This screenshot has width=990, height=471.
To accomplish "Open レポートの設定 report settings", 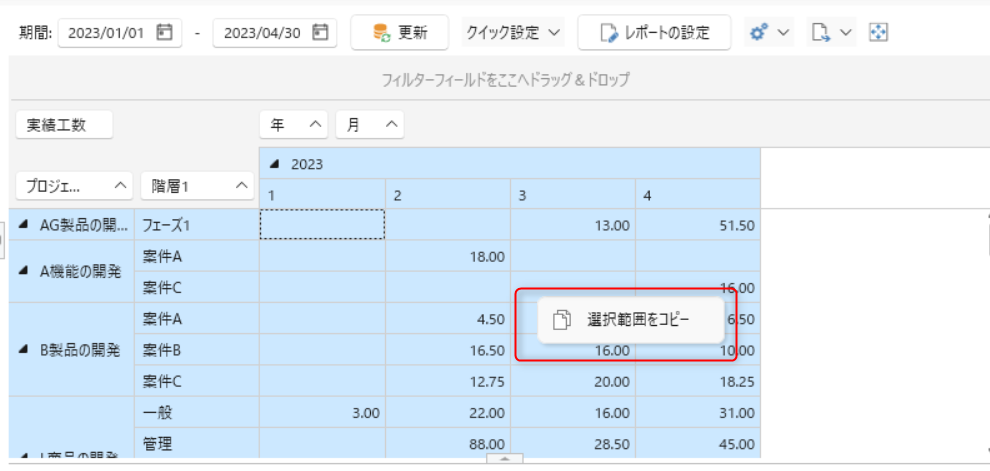I will pyautogui.click(x=655, y=33).
